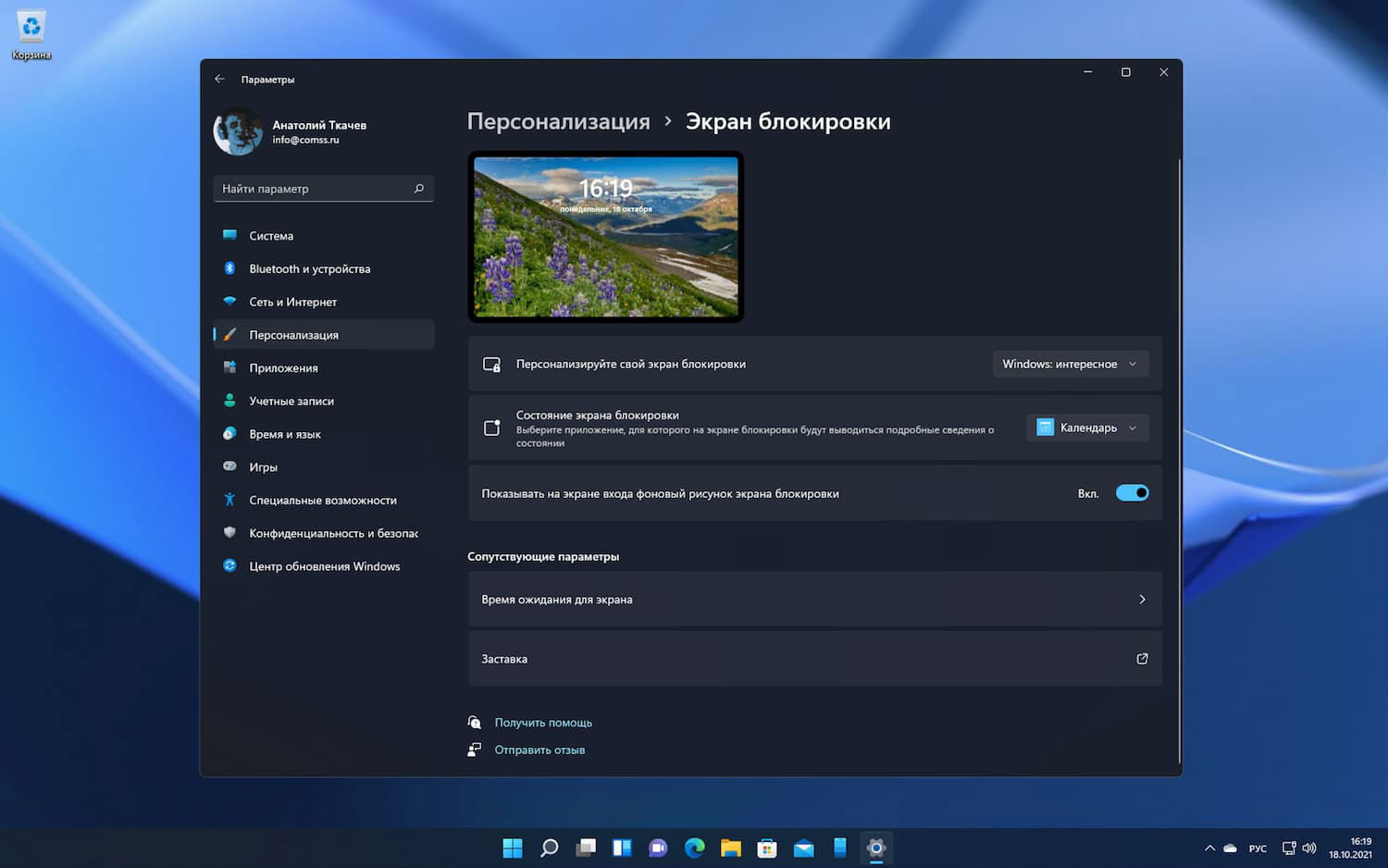Image resolution: width=1388 pixels, height=868 pixels.
Task: Open "Специальные возможности" section
Action: pyautogui.click(x=323, y=501)
